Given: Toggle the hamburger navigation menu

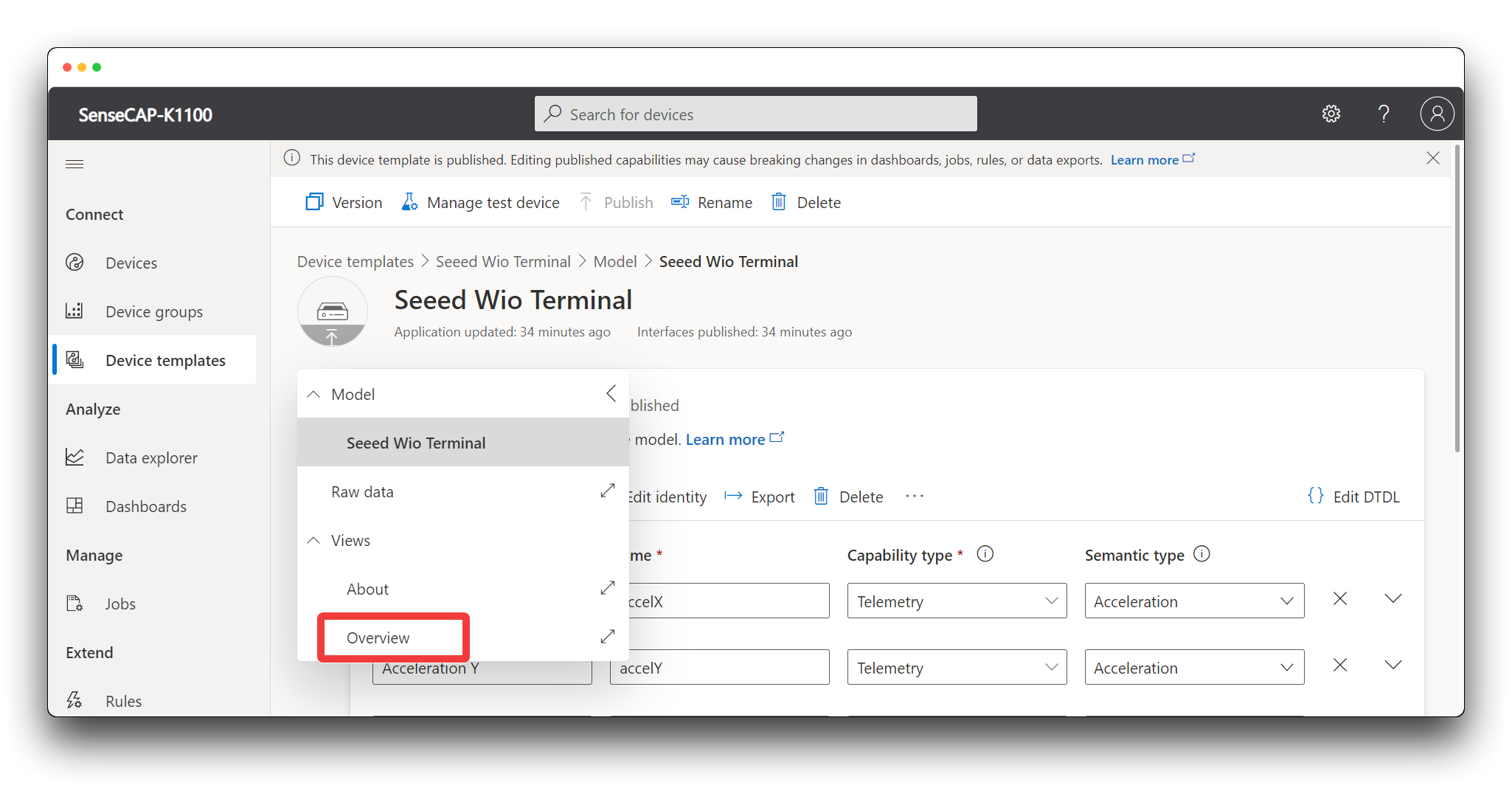Looking at the screenshot, I should [x=74, y=164].
